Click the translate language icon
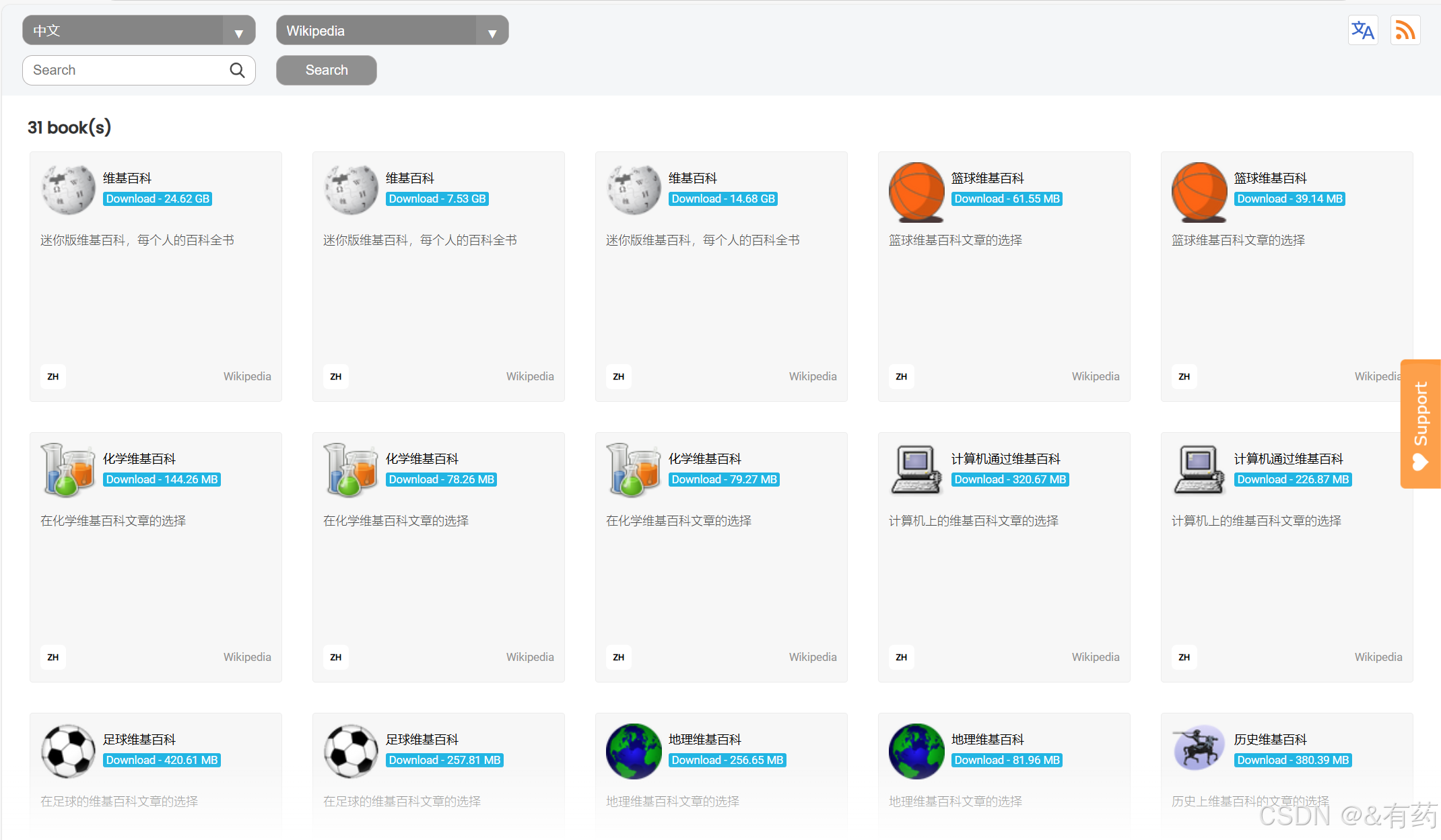1441x840 pixels. coord(1362,30)
